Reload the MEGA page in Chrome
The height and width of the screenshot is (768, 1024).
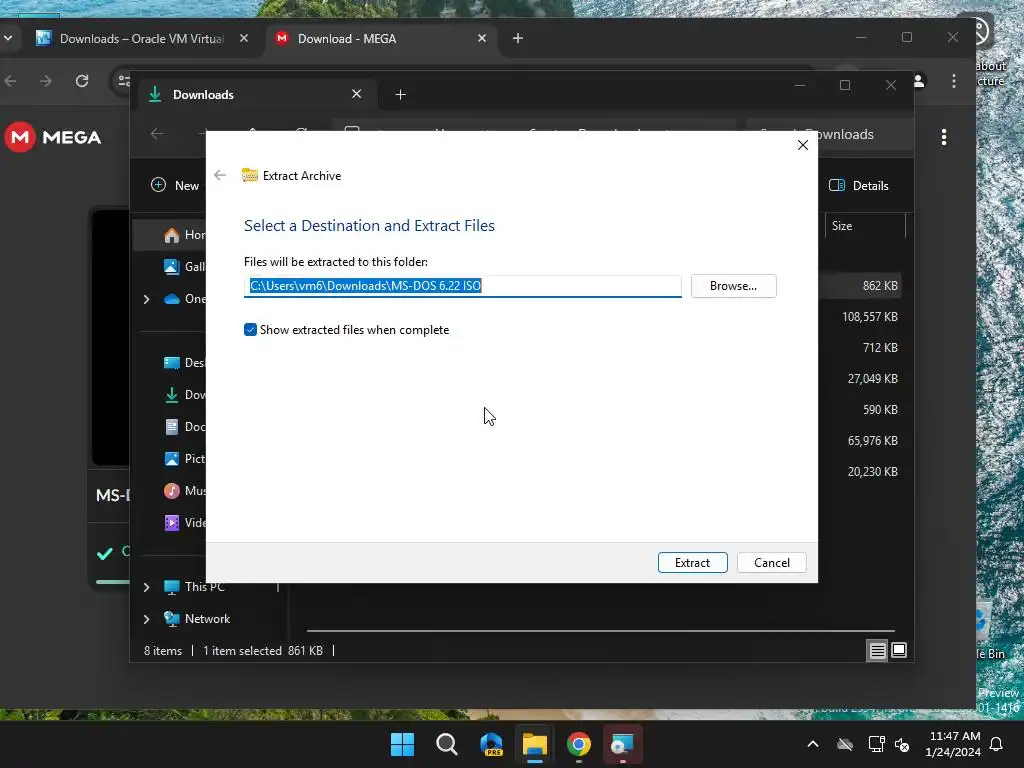[82, 81]
